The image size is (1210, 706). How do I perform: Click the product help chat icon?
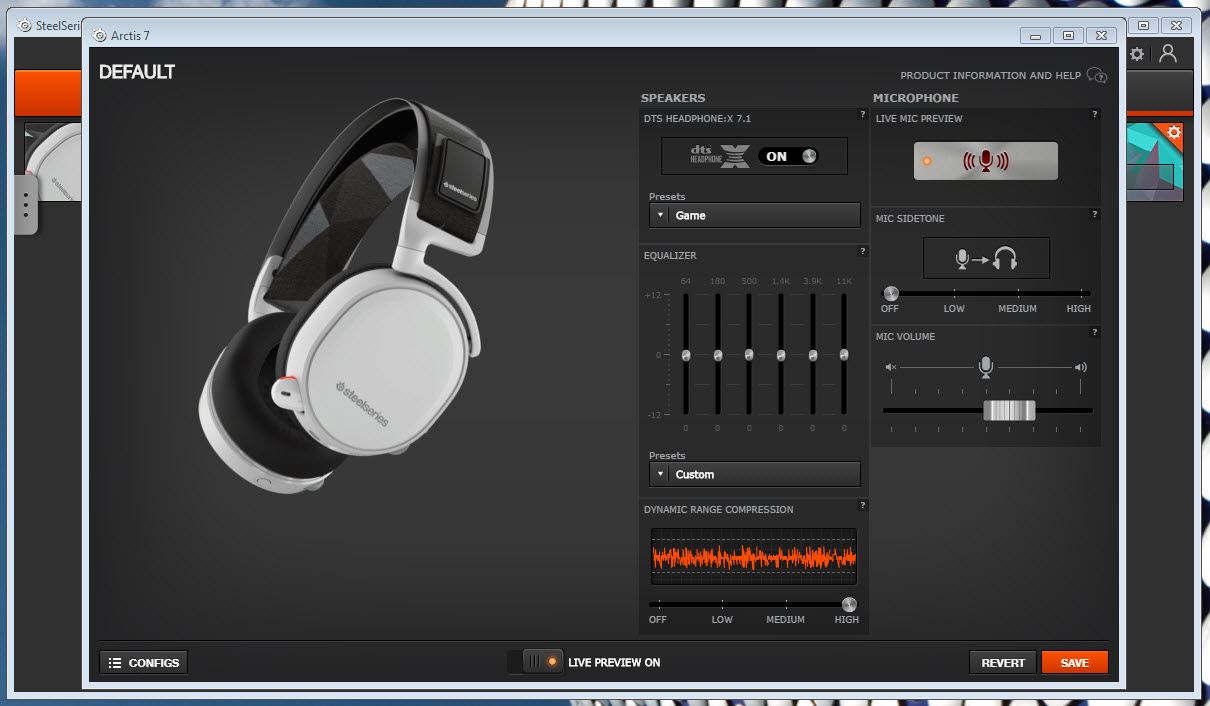click(1097, 76)
